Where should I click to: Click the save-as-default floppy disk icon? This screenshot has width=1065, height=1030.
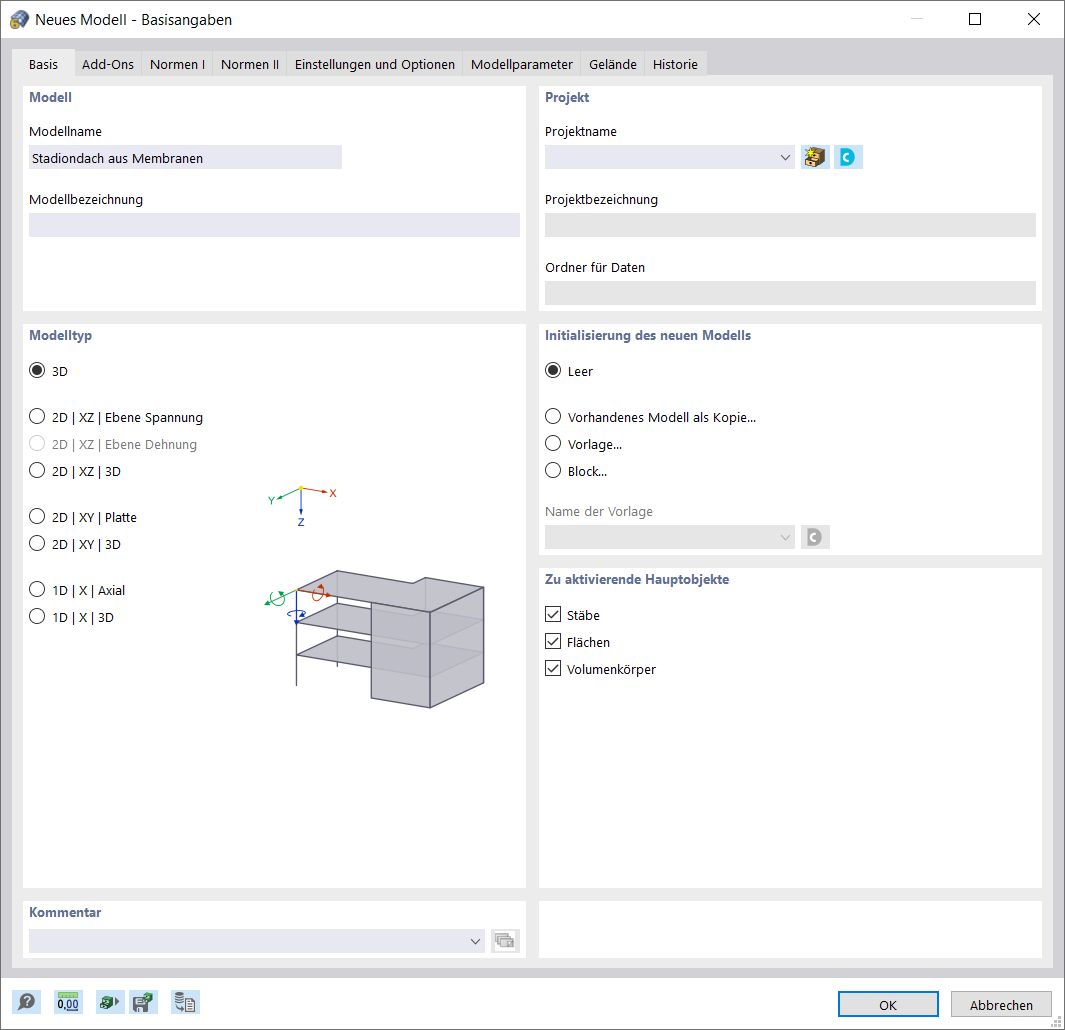click(x=144, y=1002)
